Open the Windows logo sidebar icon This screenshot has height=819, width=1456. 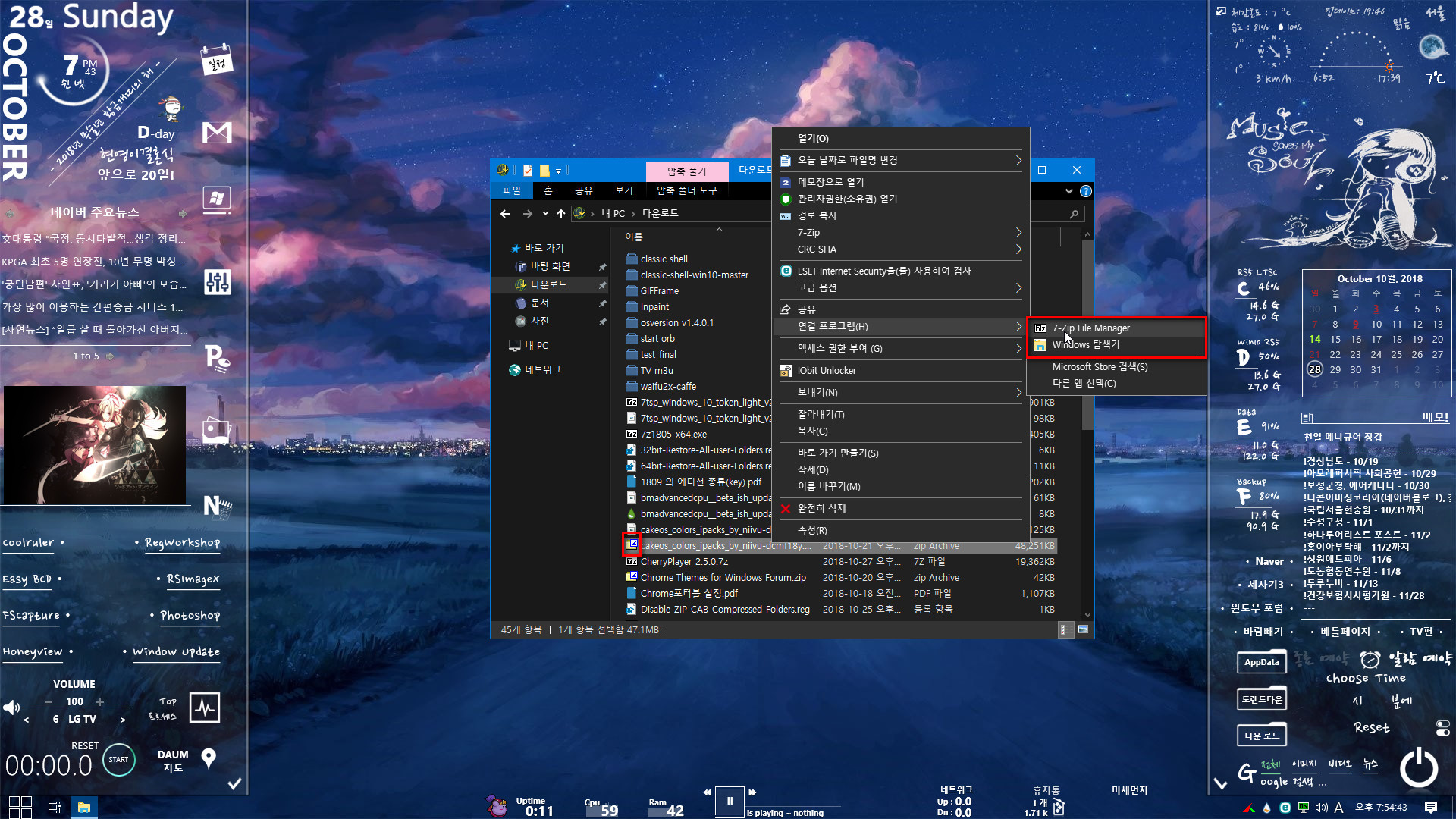(217, 199)
